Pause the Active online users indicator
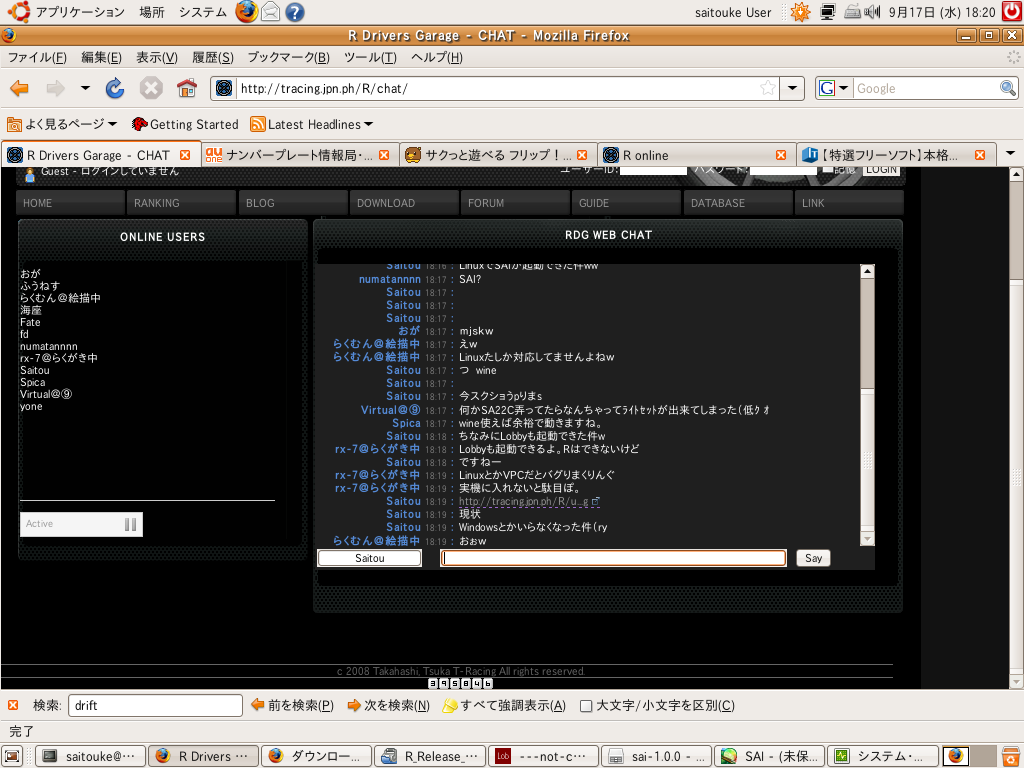1024x768 pixels. click(x=130, y=524)
